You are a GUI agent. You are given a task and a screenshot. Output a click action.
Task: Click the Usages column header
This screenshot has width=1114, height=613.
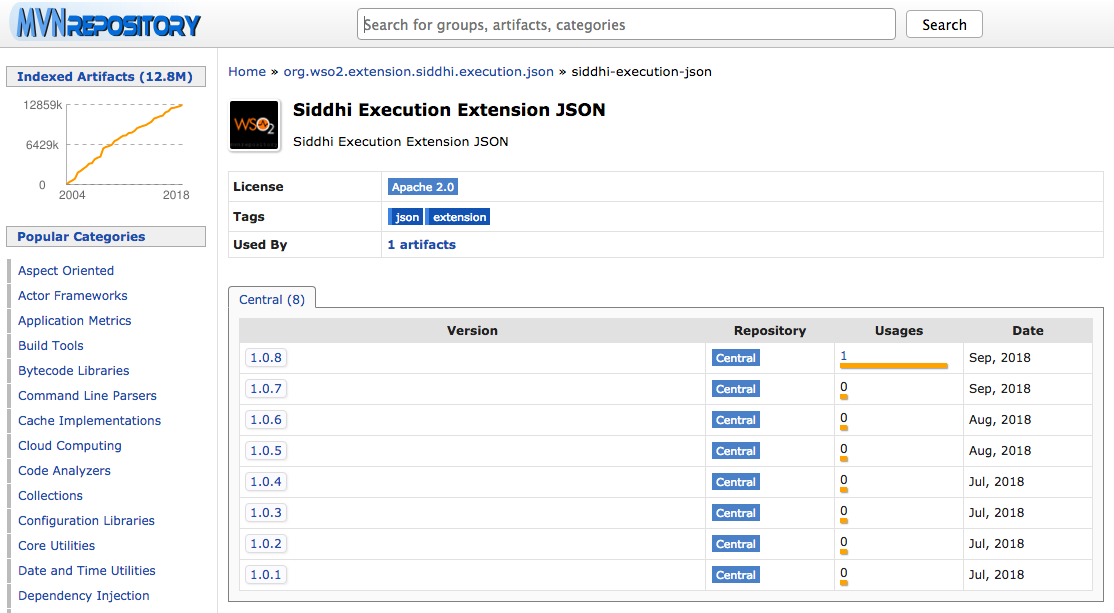(x=899, y=330)
